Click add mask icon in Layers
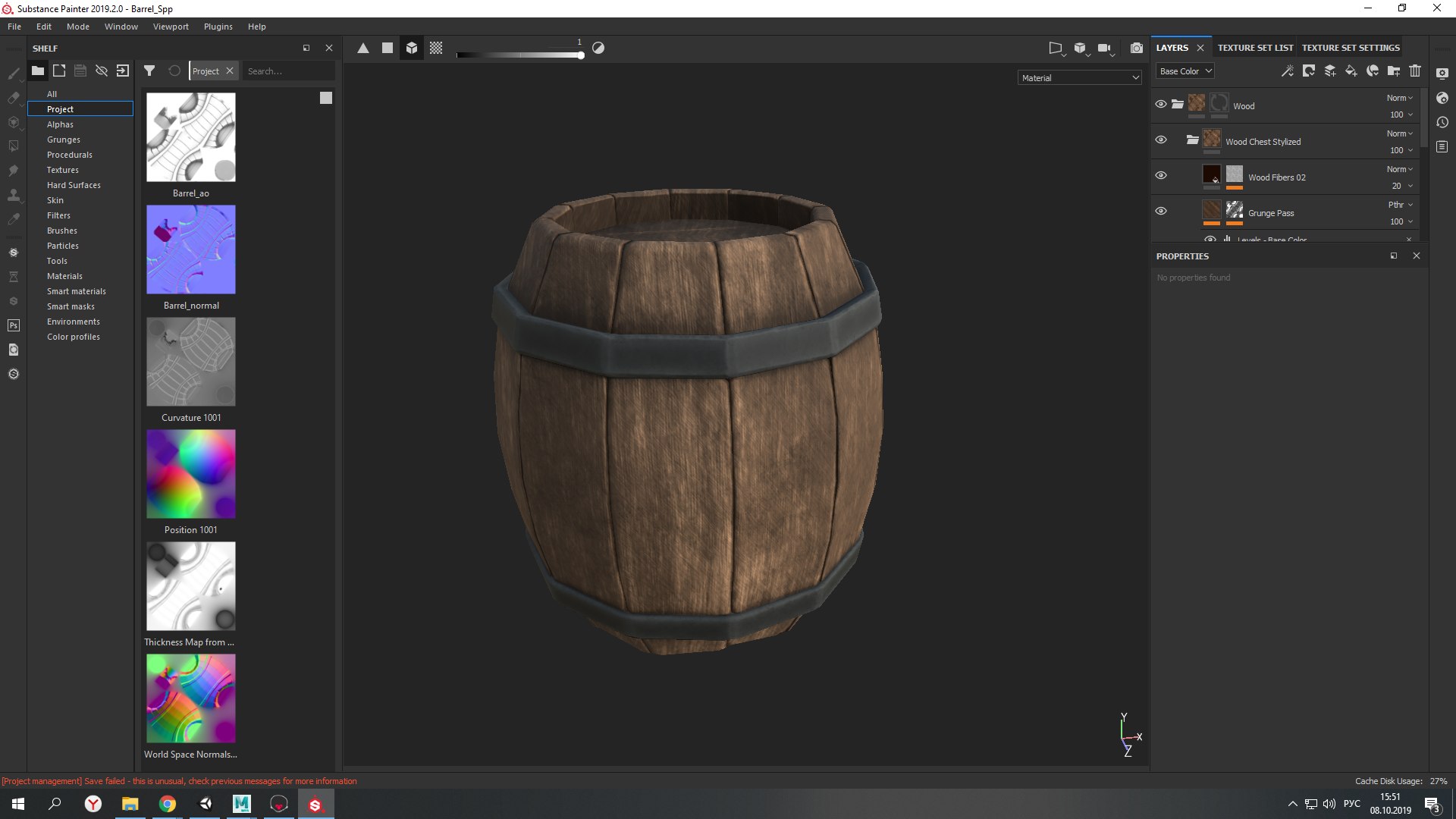 1309,71
